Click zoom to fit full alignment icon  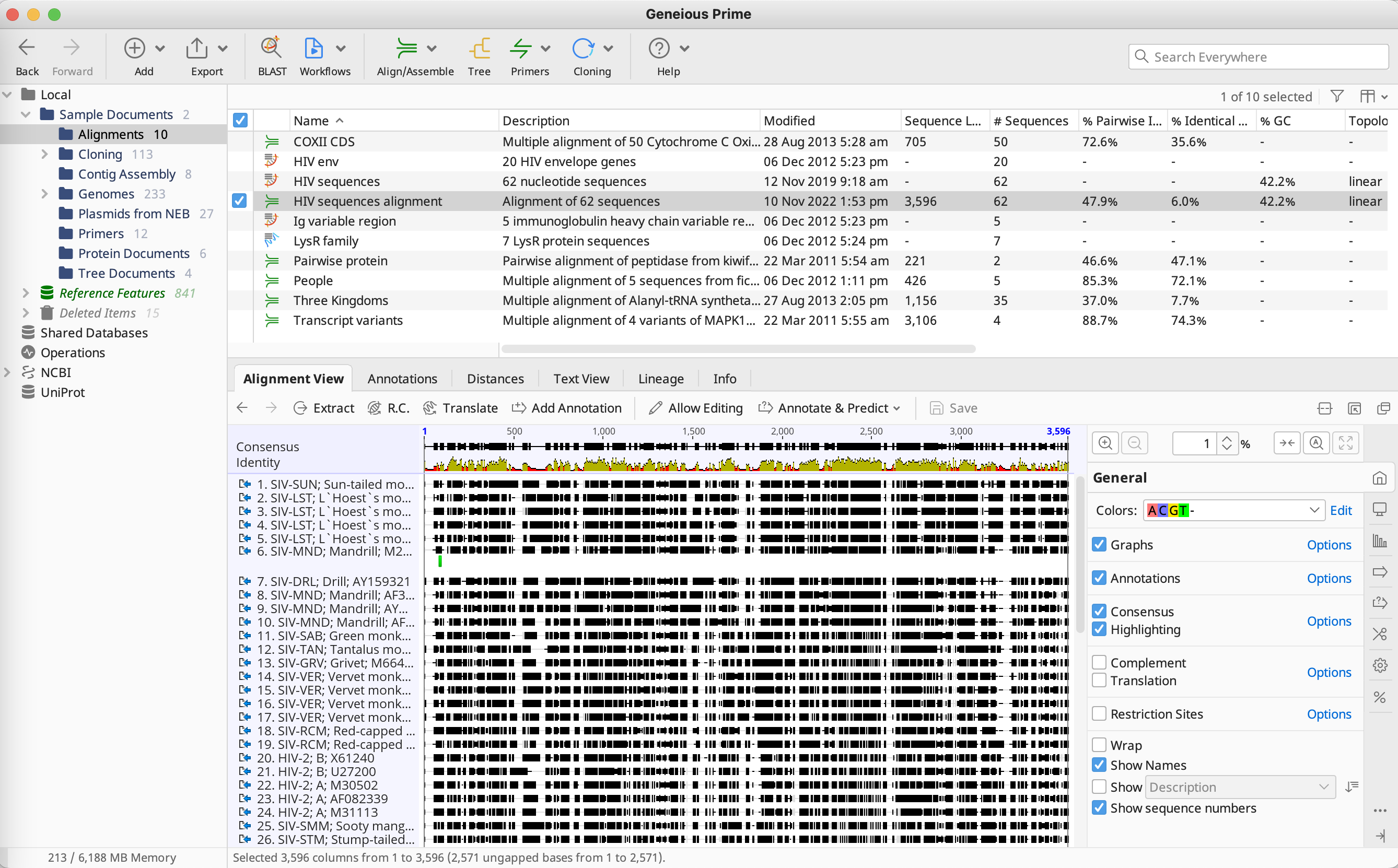click(1345, 443)
